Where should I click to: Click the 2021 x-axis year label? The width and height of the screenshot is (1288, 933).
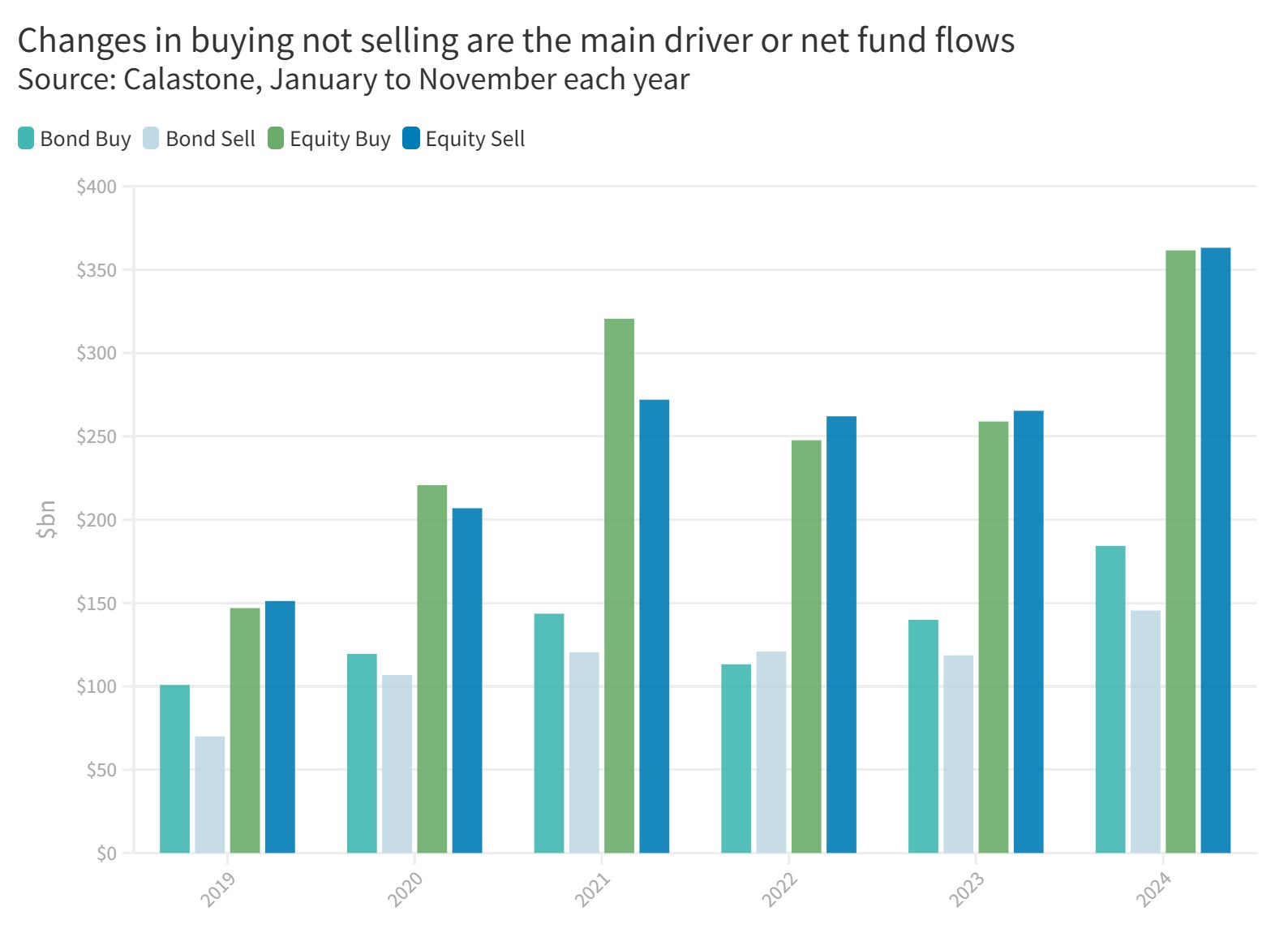tap(593, 889)
